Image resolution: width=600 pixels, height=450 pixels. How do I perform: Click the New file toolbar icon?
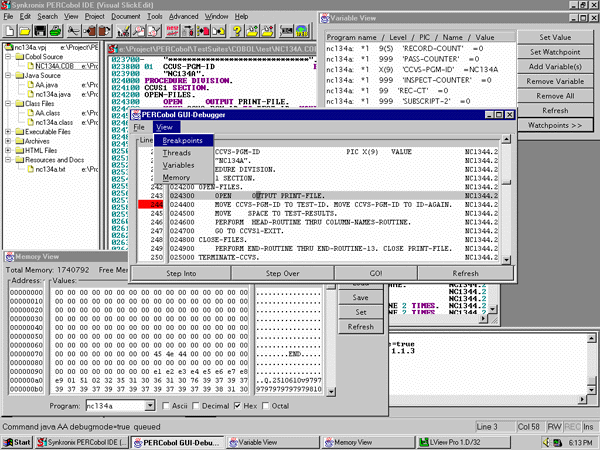point(10,31)
